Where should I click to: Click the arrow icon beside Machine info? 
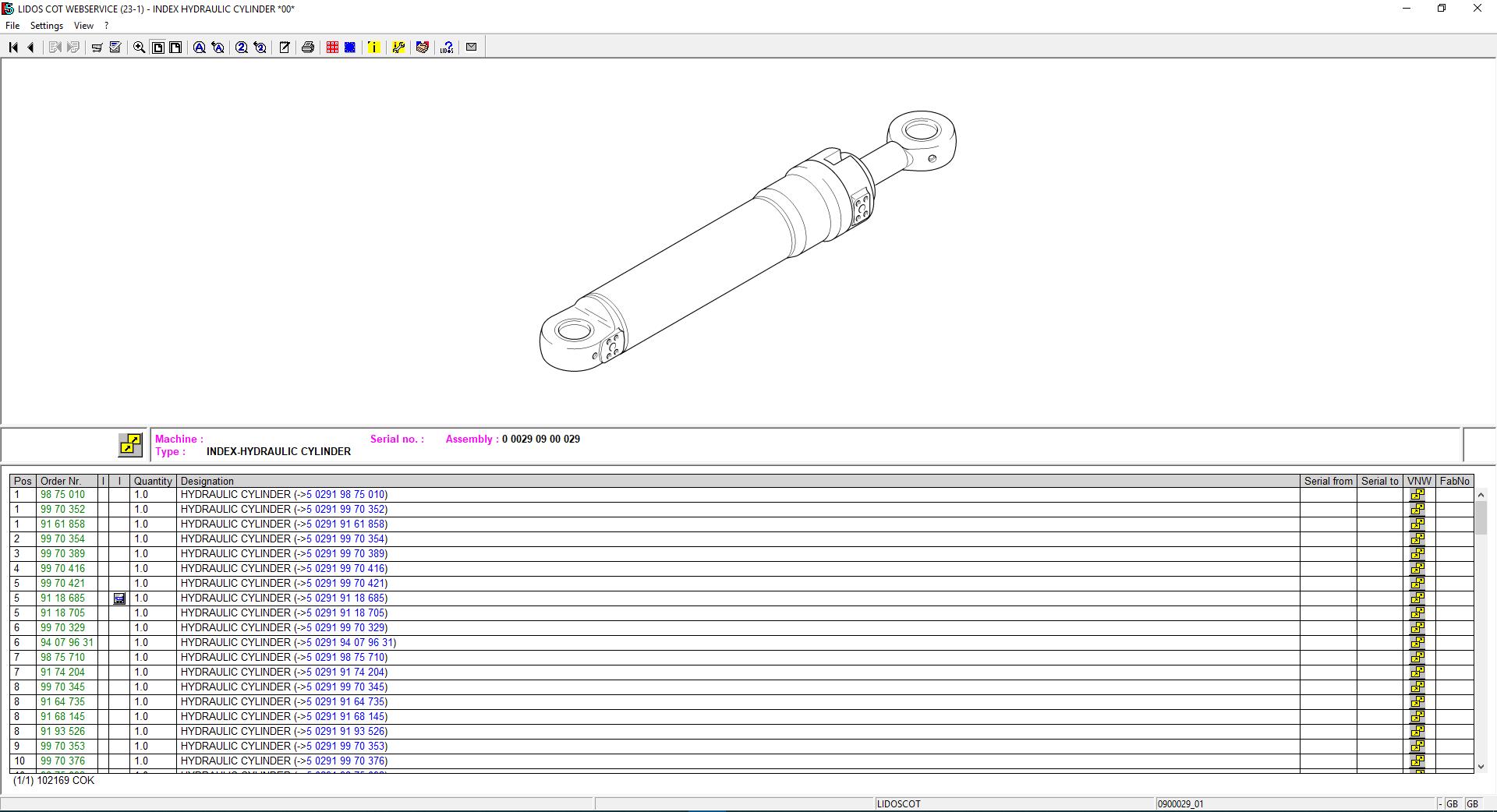point(129,445)
